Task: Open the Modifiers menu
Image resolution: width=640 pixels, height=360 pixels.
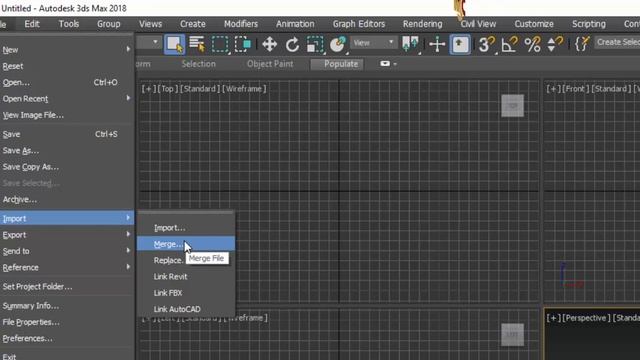Action: click(x=241, y=24)
